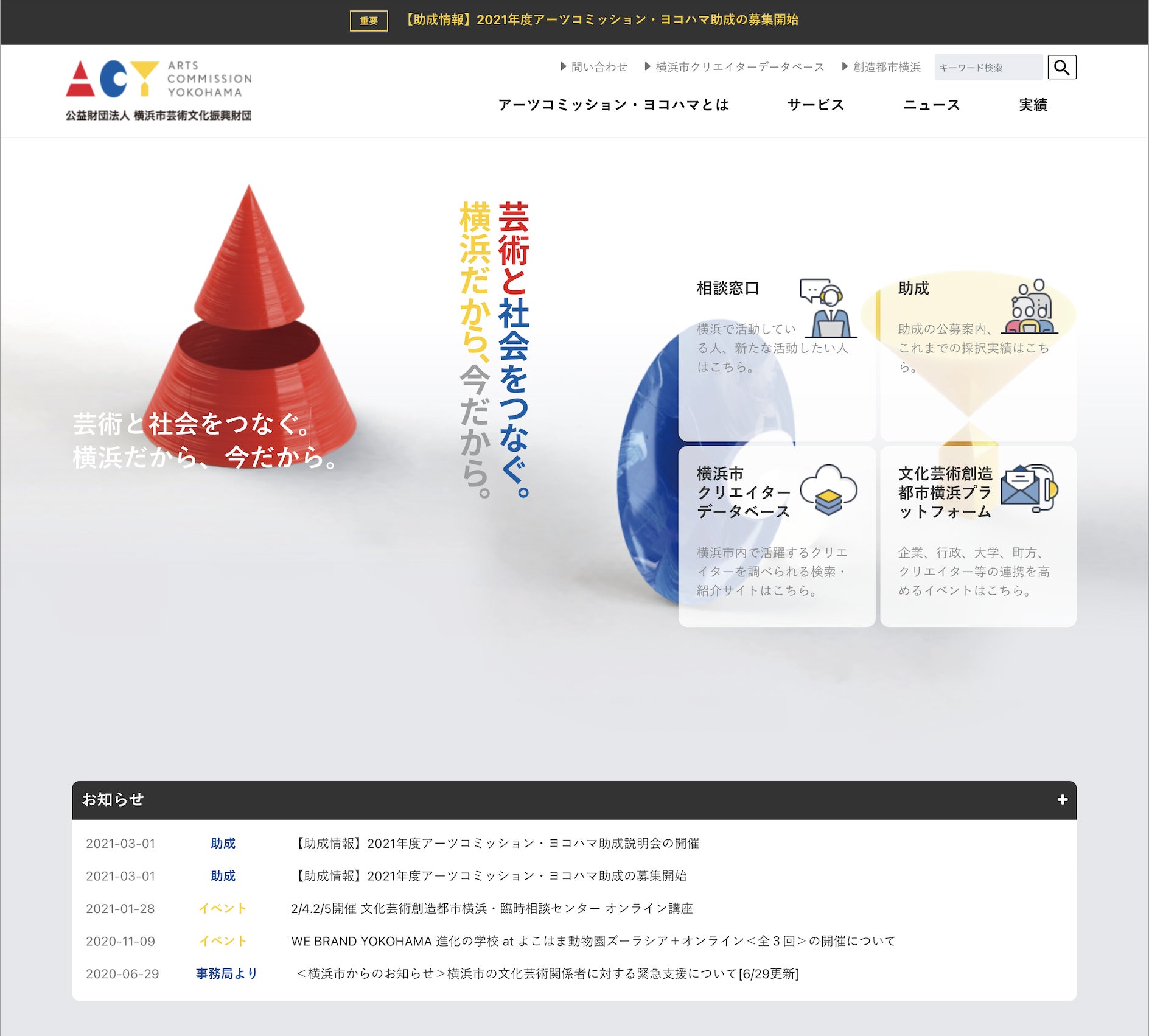The height and width of the screenshot is (1036, 1149).
Task: Click the 重要 badge in top banner
Action: [368, 21]
